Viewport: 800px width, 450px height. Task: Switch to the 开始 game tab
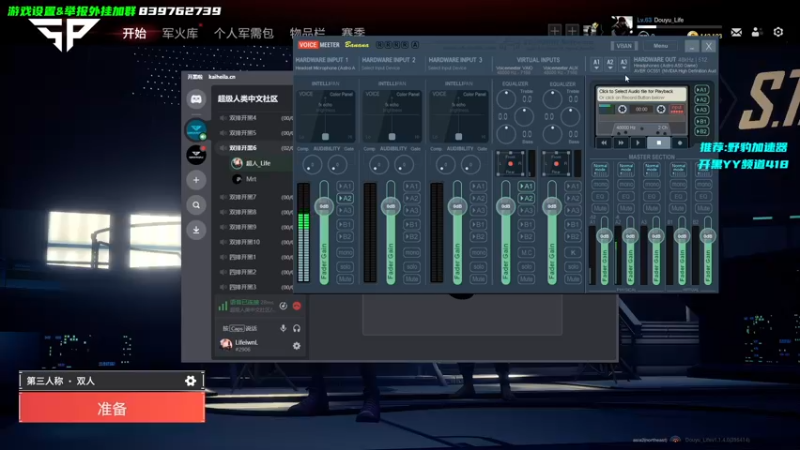click(x=134, y=34)
